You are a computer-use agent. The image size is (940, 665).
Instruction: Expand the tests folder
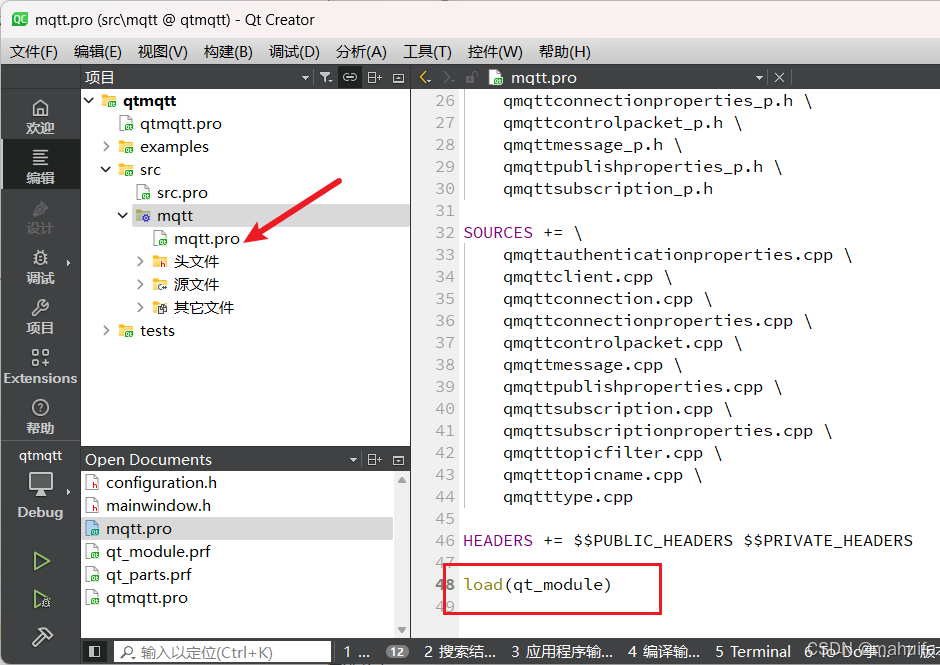pyautogui.click(x=106, y=330)
